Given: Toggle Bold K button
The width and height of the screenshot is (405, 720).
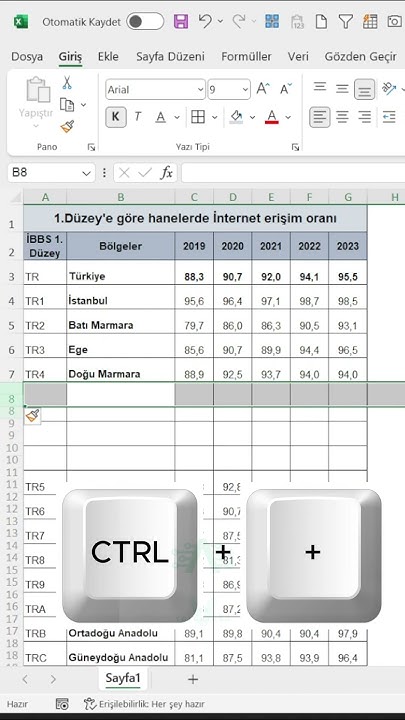Looking at the screenshot, I should pyautogui.click(x=116, y=117).
